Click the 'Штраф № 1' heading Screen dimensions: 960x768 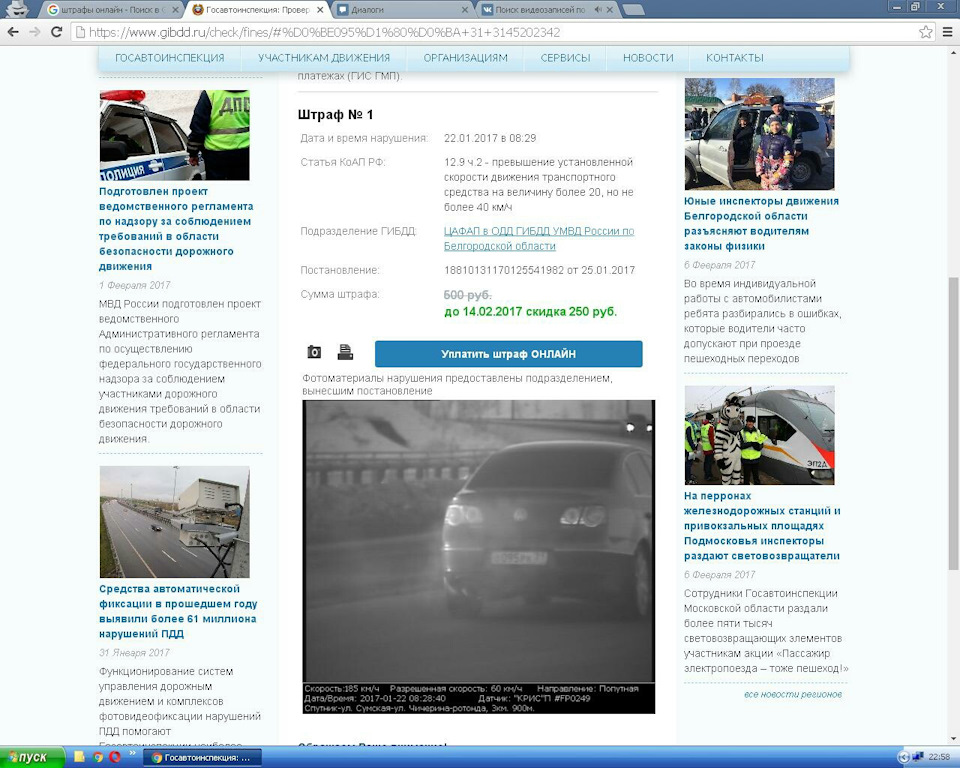336,115
